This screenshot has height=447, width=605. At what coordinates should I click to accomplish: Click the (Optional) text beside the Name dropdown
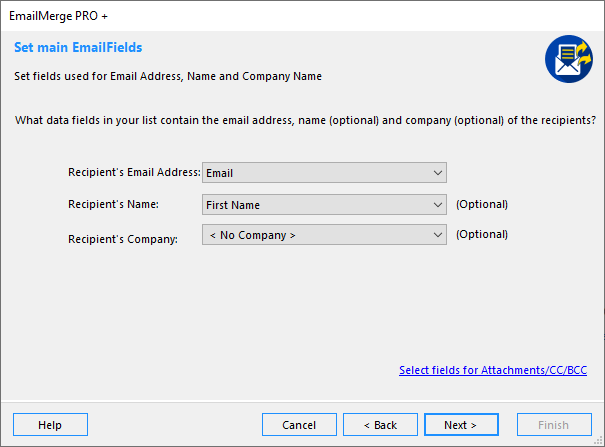(x=482, y=204)
